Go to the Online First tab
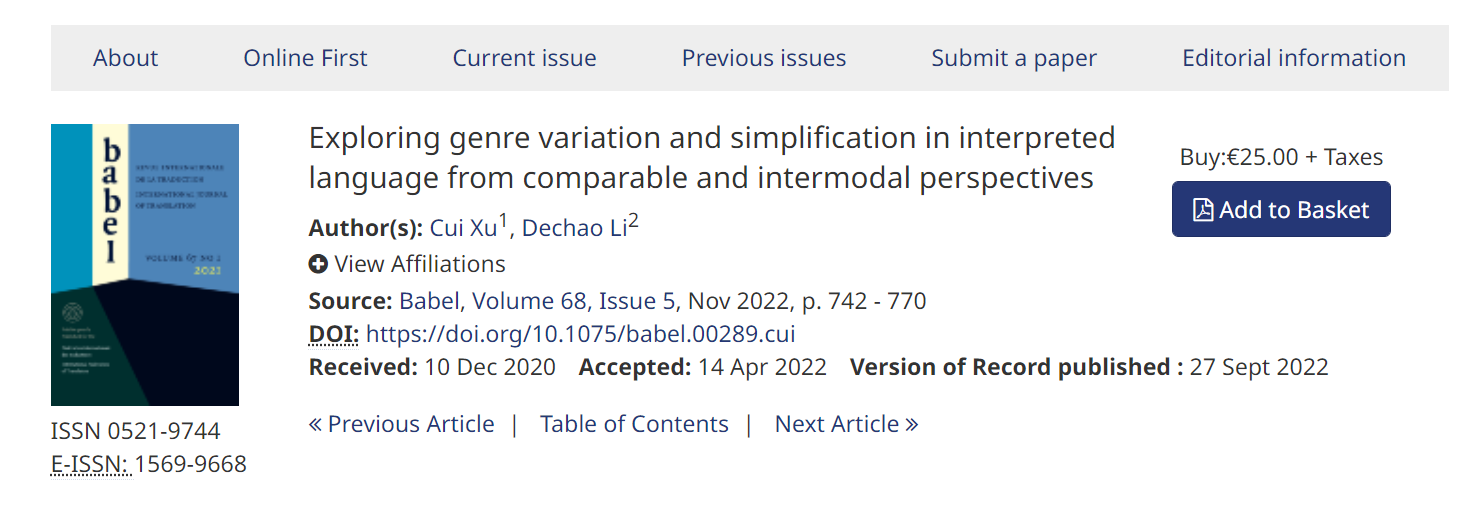This screenshot has height=510, width=1462. (305, 58)
